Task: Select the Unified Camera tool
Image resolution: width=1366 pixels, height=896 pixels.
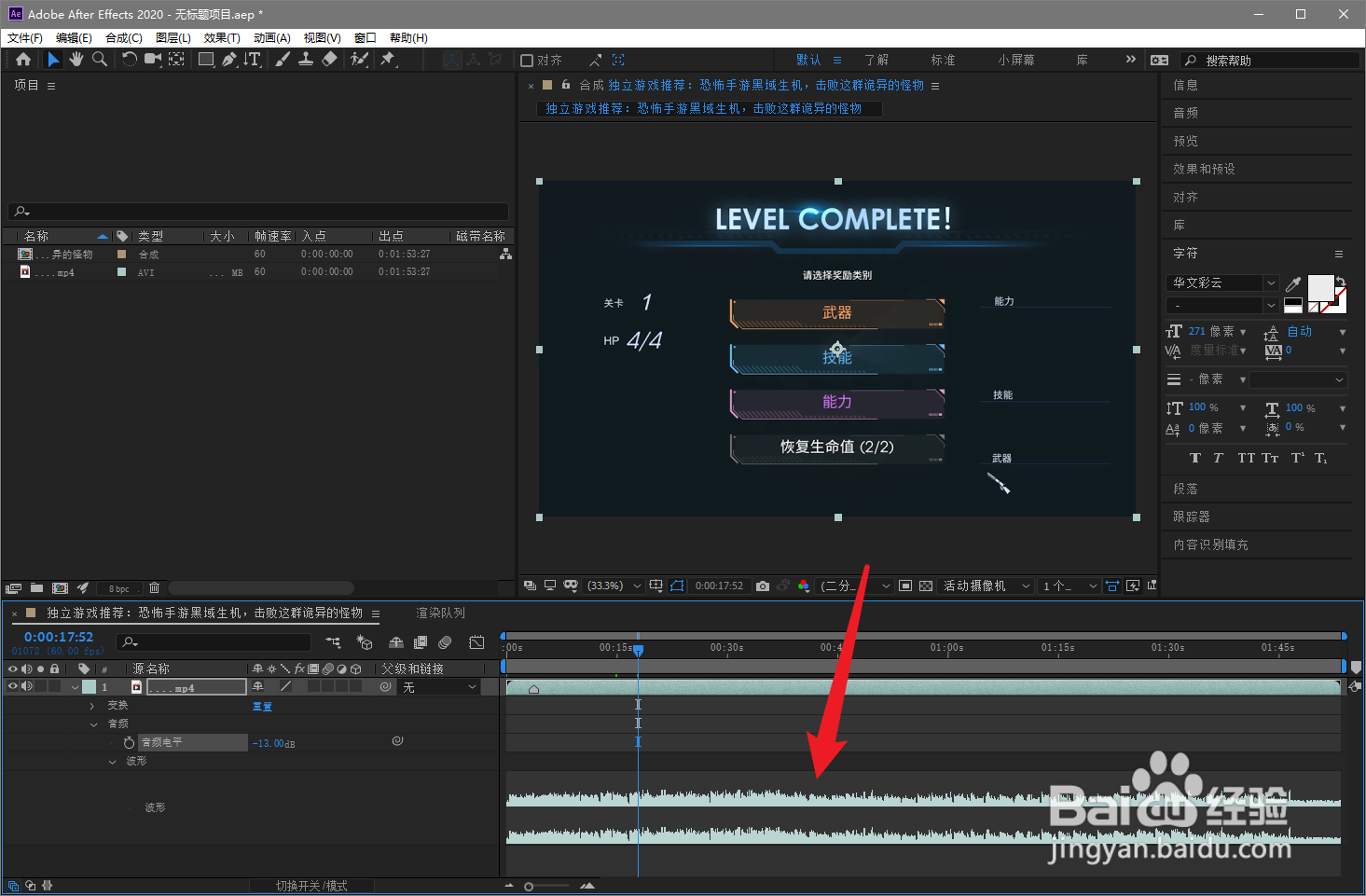Action: (x=153, y=59)
